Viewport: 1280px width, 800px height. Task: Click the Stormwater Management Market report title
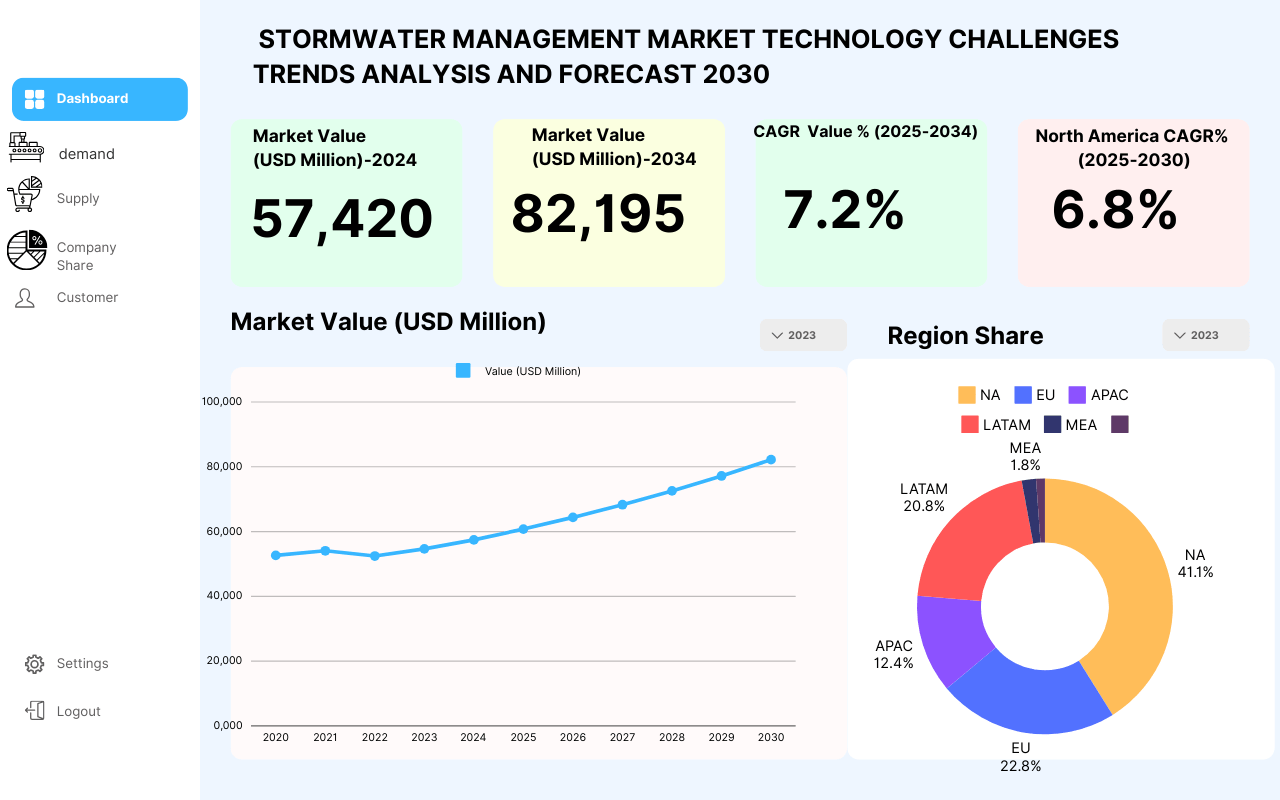pyautogui.click(x=686, y=57)
